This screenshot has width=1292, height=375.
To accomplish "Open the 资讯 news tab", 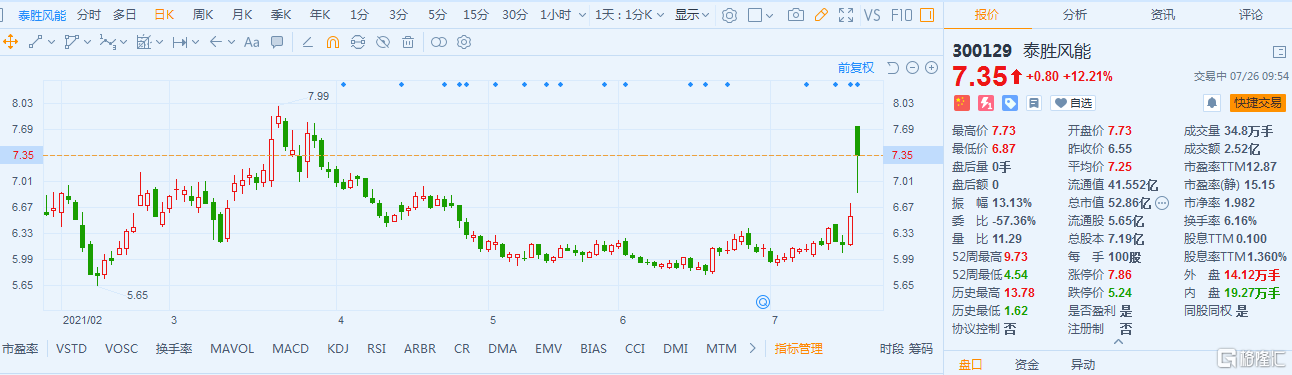I will pos(1163,15).
